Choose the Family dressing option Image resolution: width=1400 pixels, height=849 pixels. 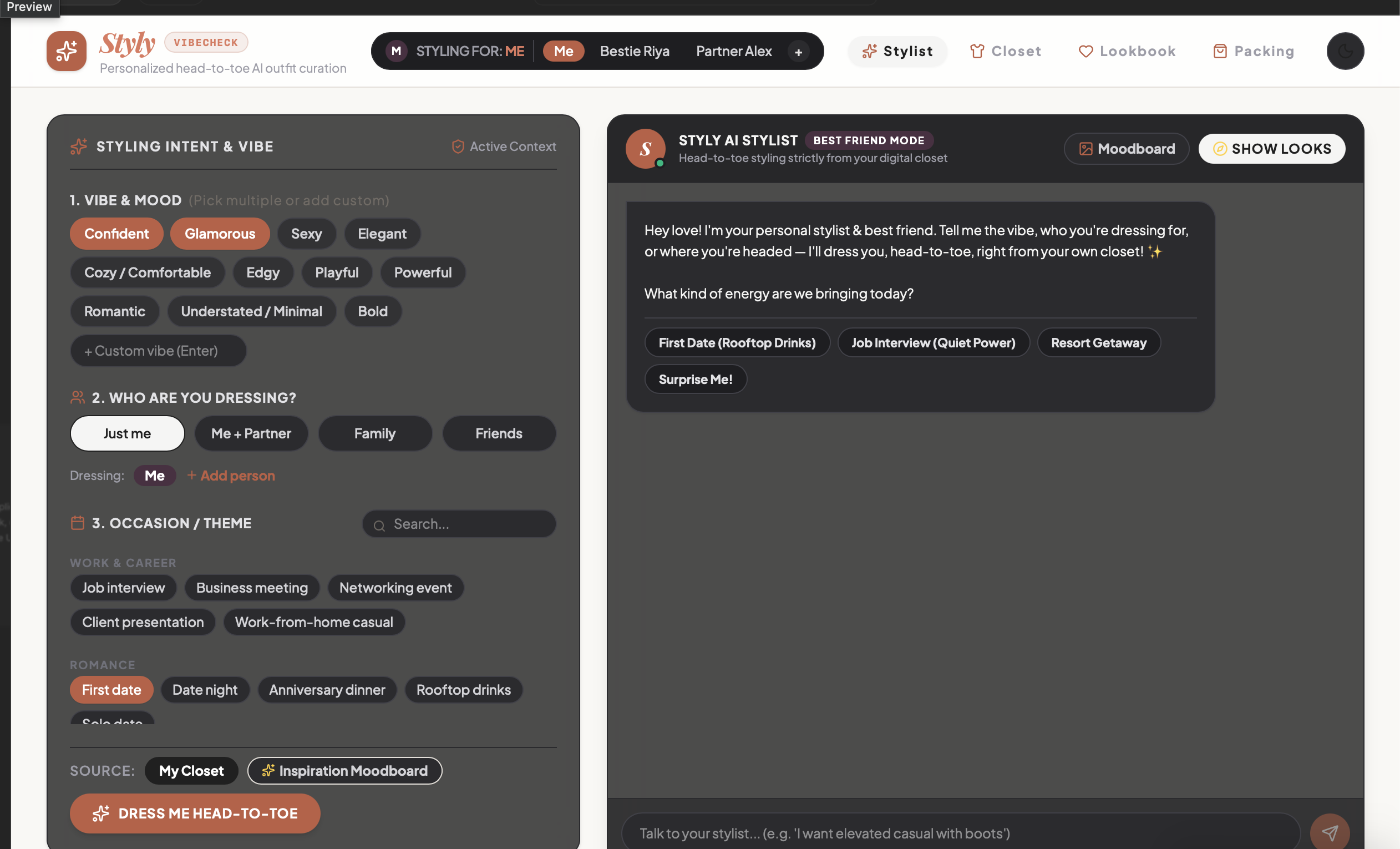(x=375, y=433)
